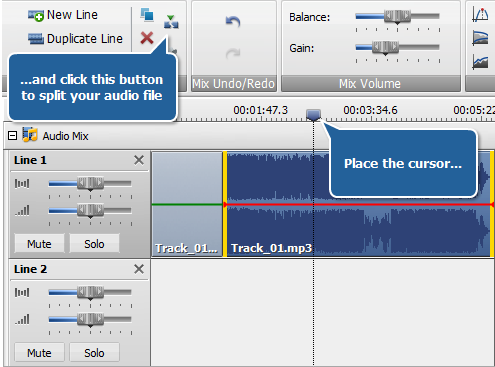Click the Line 1 balance icon

point(22,183)
